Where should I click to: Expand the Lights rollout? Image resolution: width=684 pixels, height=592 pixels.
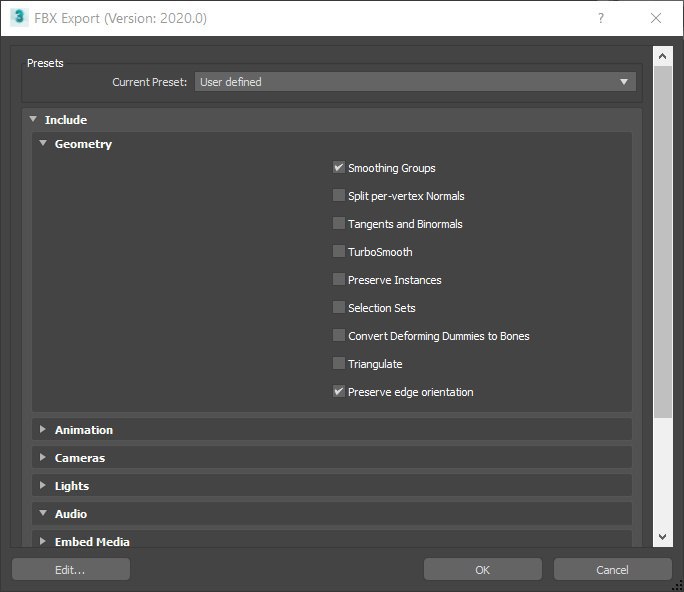pyautogui.click(x=42, y=485)
